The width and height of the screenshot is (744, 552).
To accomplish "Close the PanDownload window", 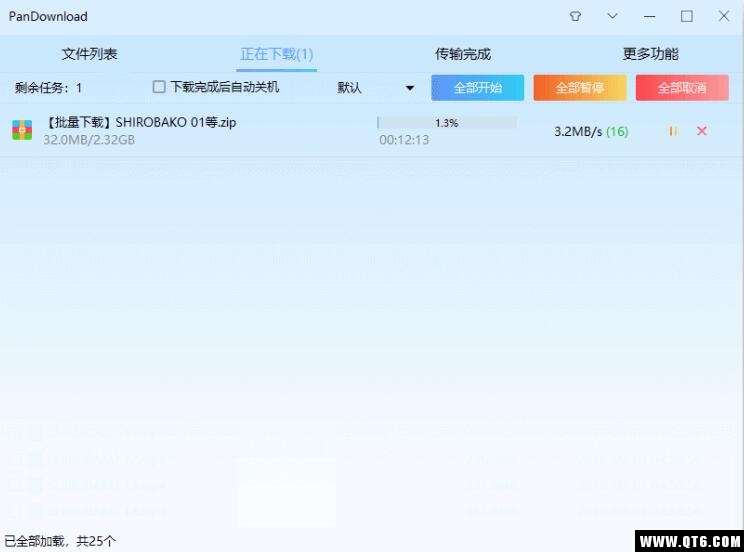I will click(724, 16).
